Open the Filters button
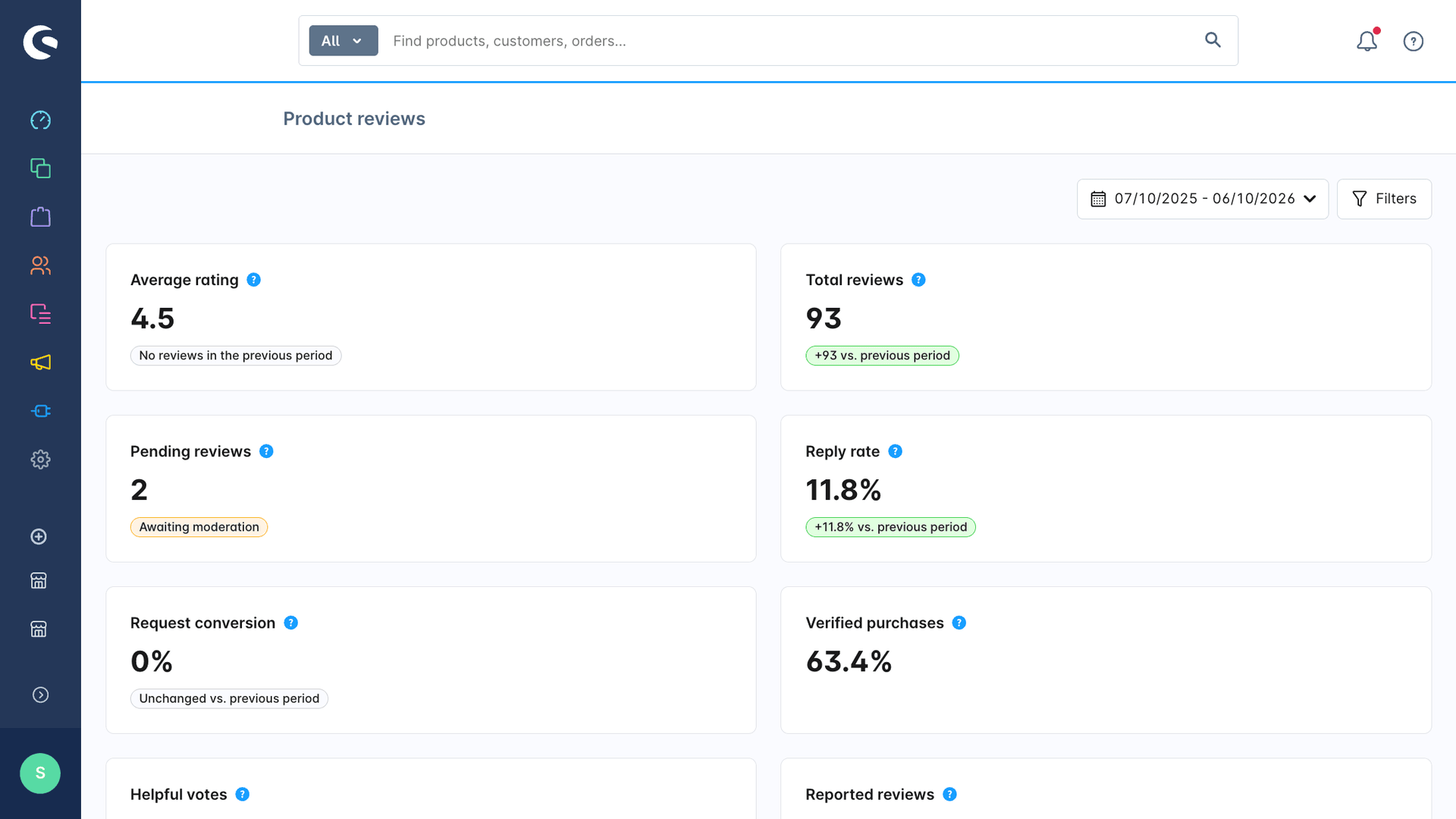Screen dimensions: 1456x819 pos(1384,199)
